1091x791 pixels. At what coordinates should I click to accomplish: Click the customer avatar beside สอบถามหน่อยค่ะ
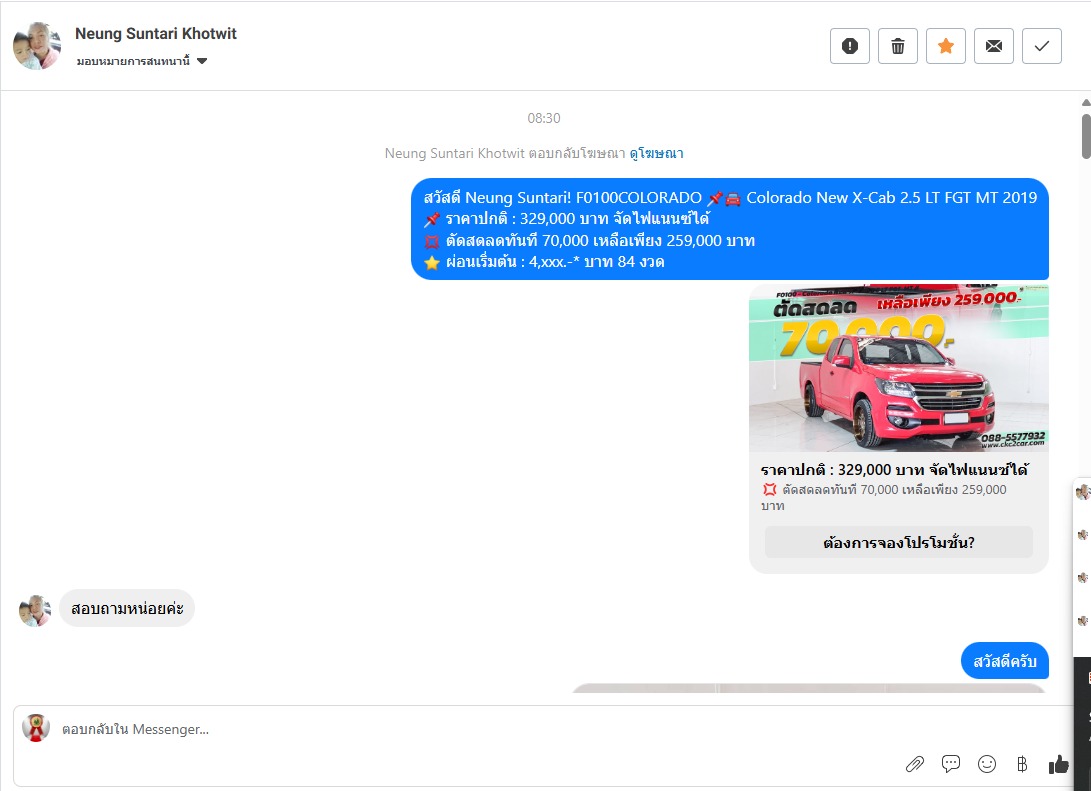coord(35,611)
